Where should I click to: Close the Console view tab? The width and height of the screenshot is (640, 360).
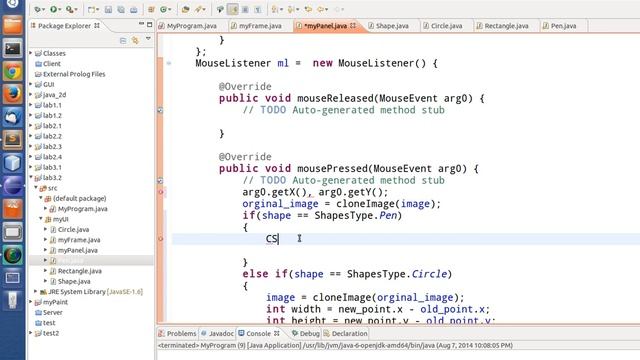[x=277, y=333]
